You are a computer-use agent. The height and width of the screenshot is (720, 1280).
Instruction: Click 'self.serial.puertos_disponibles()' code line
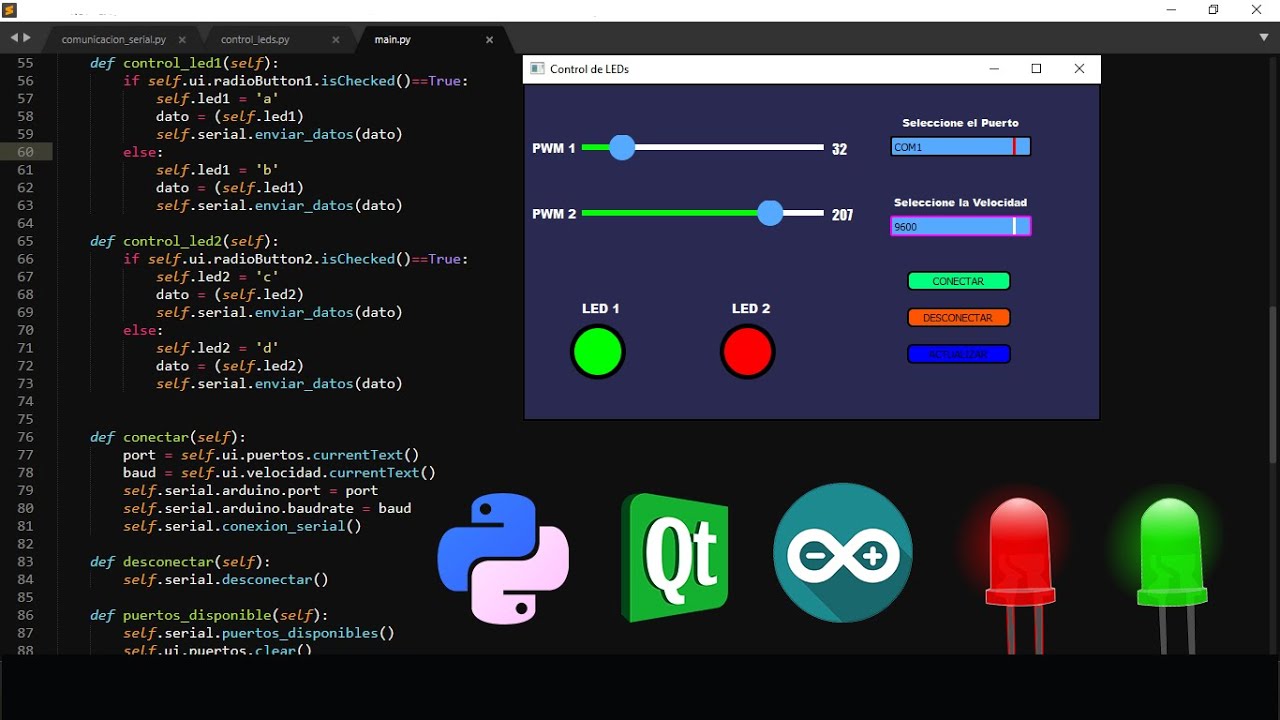click(x=259, y=633)
